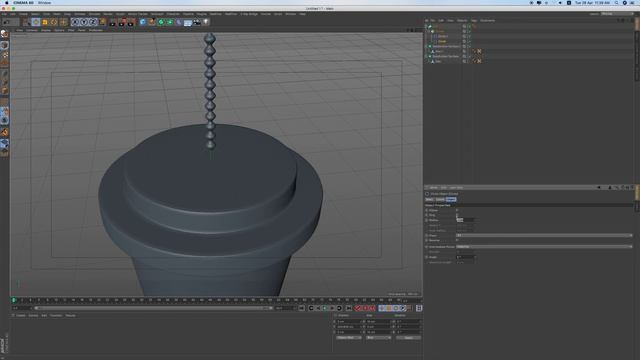Switch the coordinate system icon
This screenshot has width=640, height=360.
tap(102, 22)
